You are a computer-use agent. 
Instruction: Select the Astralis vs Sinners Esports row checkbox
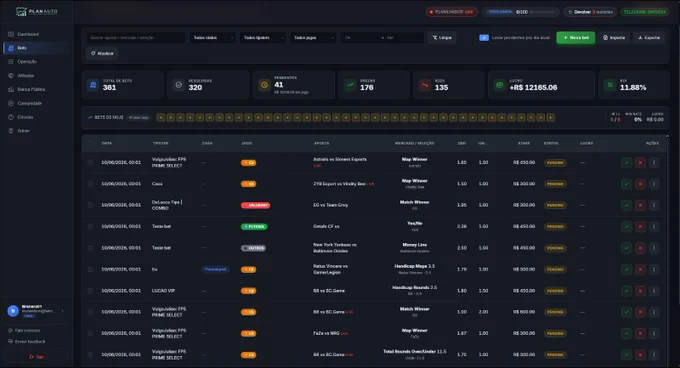point(90,163)
